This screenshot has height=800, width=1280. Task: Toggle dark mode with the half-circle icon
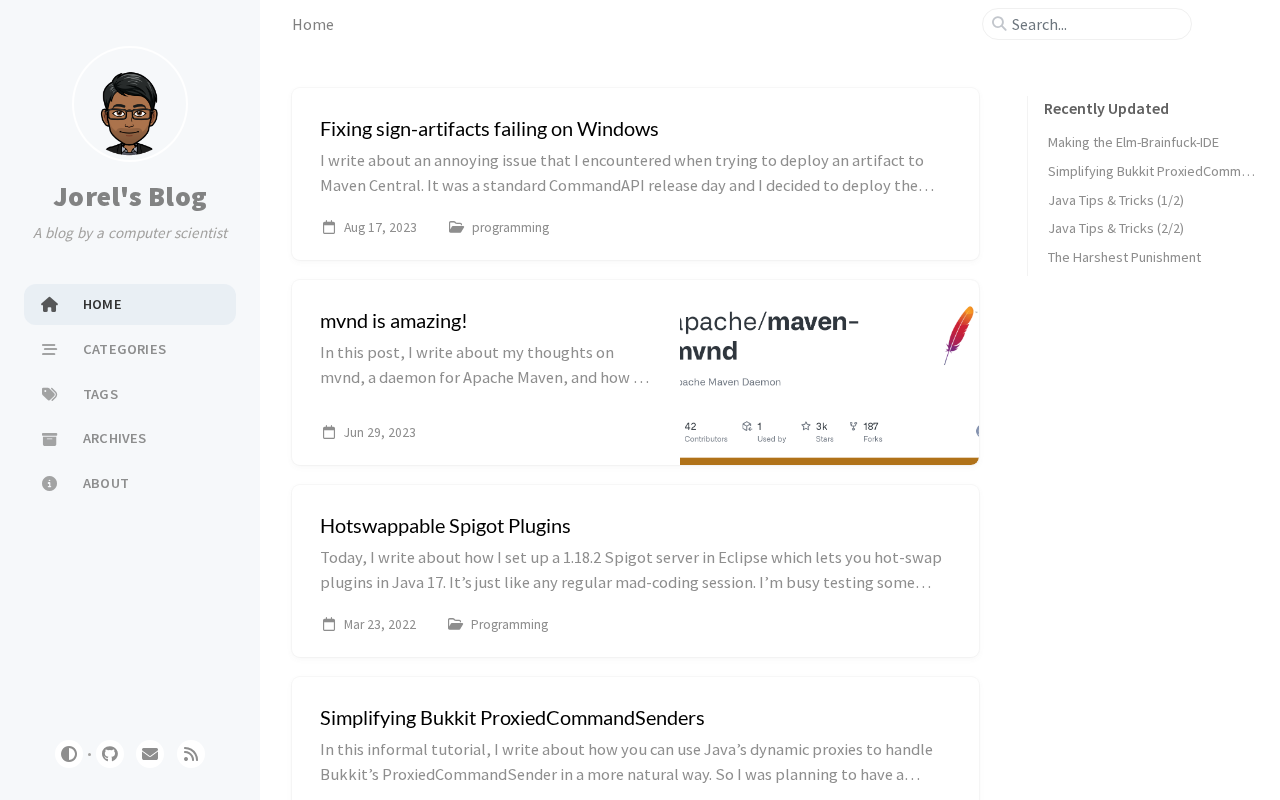(69, 754)
